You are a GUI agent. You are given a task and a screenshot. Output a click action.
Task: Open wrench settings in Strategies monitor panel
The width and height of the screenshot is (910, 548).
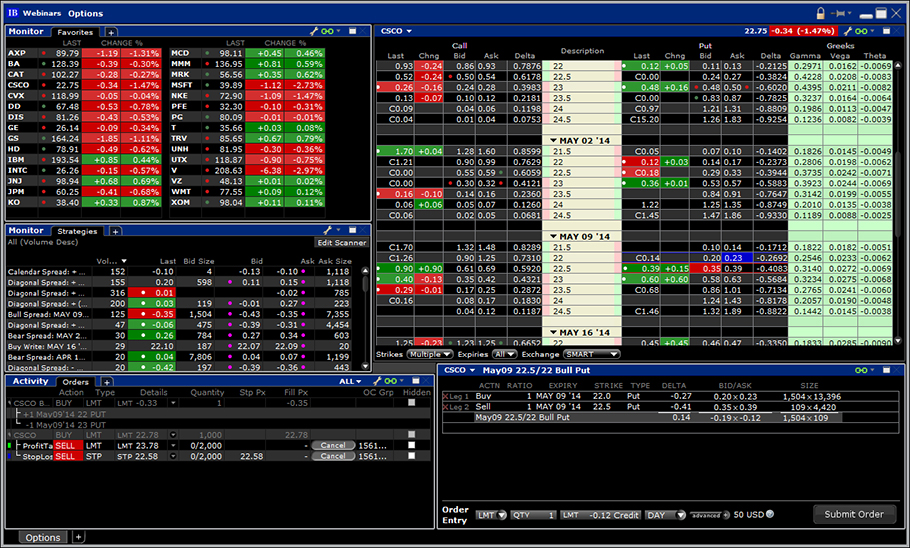pyautogui.click(x=328, y=230)
